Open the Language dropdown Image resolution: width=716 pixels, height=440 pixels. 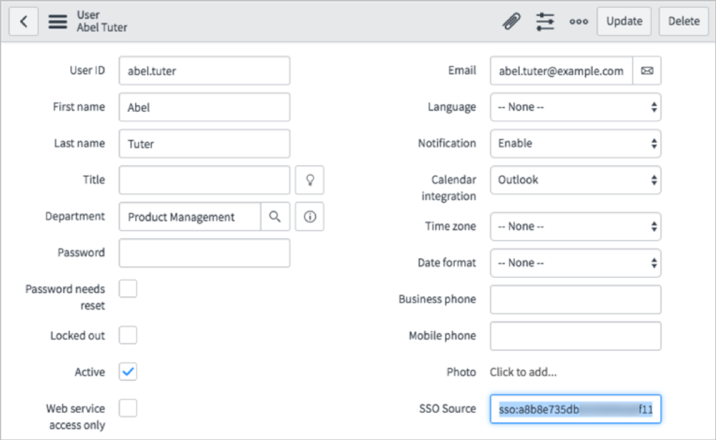tap(575, 107)
